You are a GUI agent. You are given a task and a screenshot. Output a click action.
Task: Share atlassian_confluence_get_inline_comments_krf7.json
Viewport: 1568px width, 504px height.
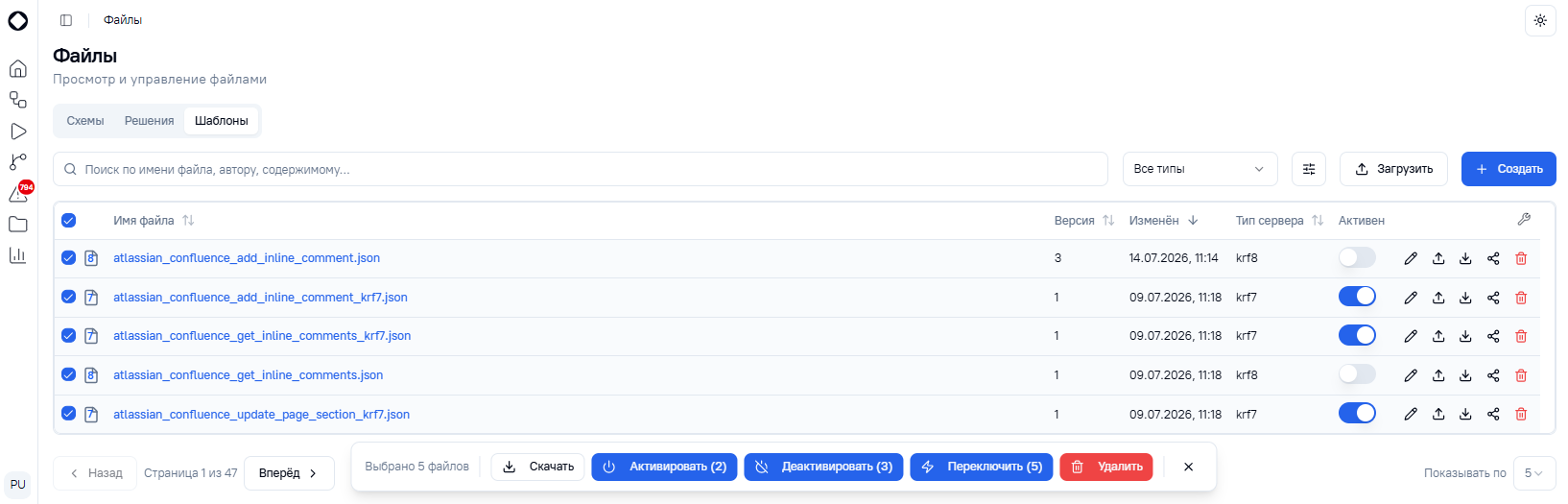pyautogui.click(x=1493, y=336)
